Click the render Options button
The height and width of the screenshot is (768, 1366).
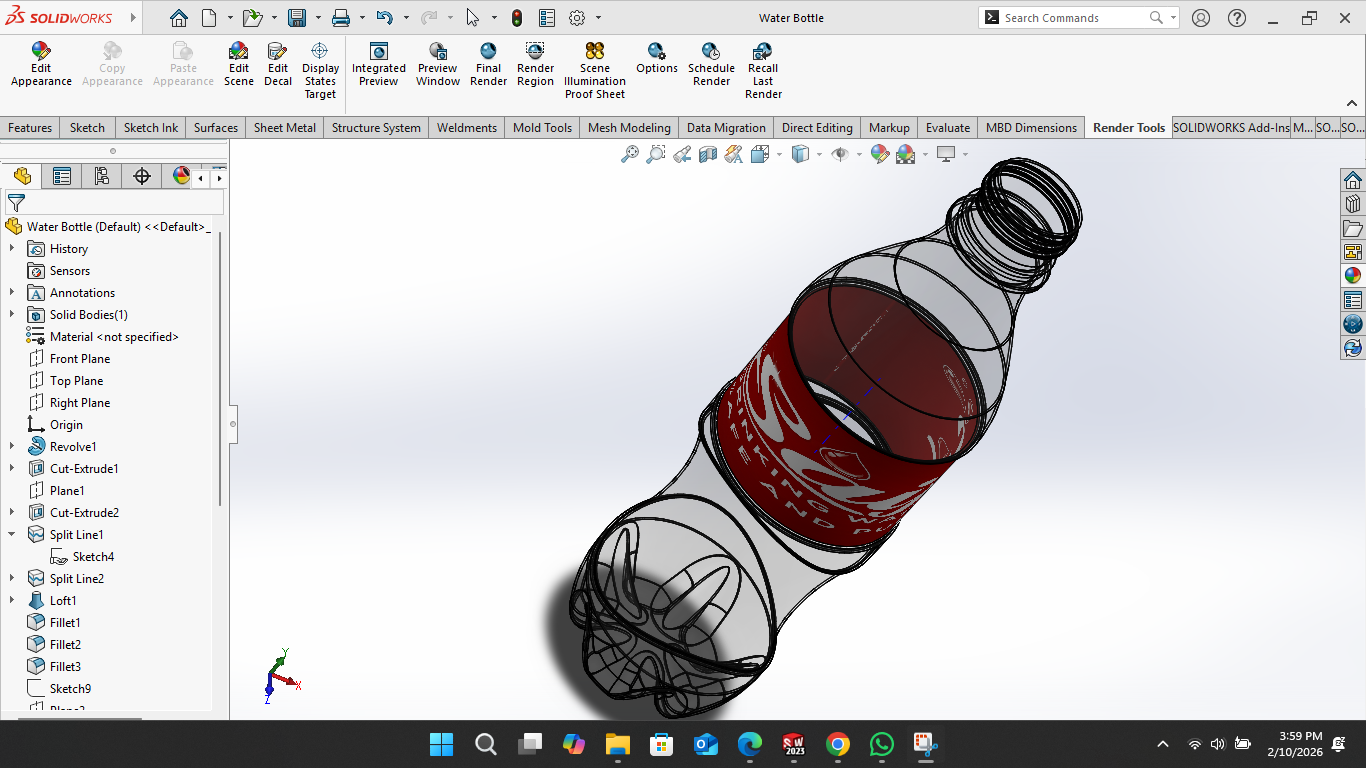pos(656,58)
